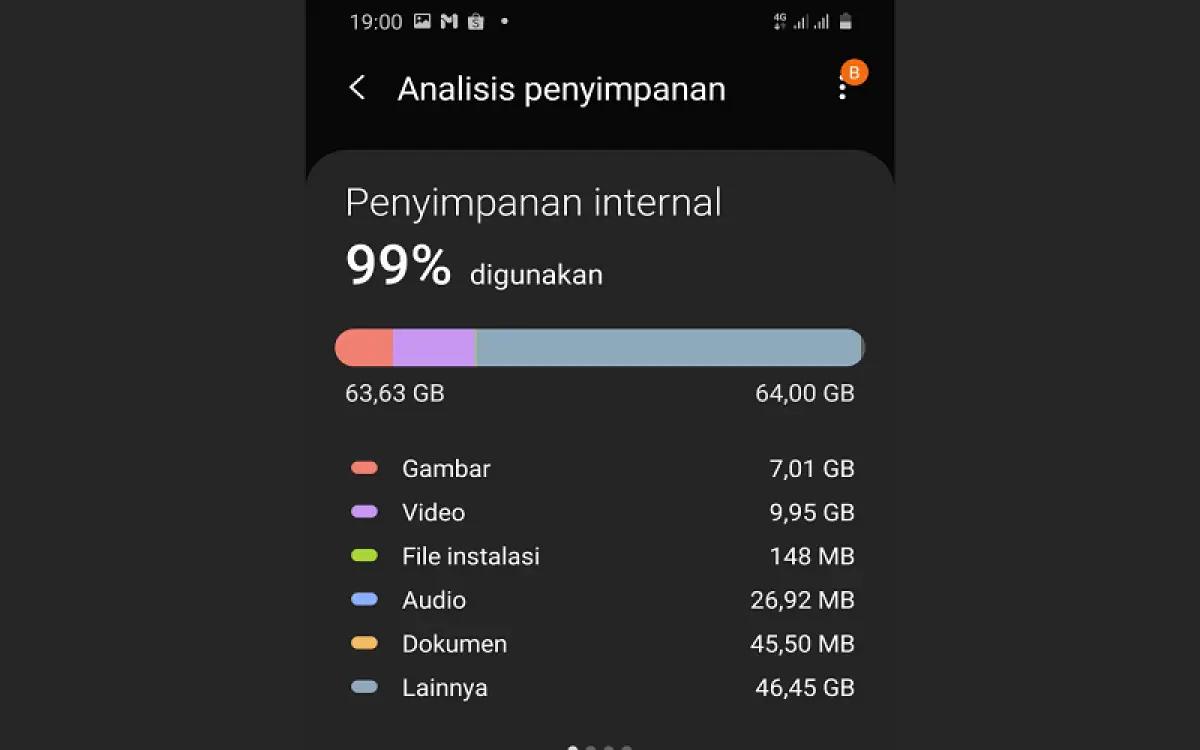Open the Gmail notification icon in status bar
This screenshot has width=1200, height=750.
click(x=448, y=20)
